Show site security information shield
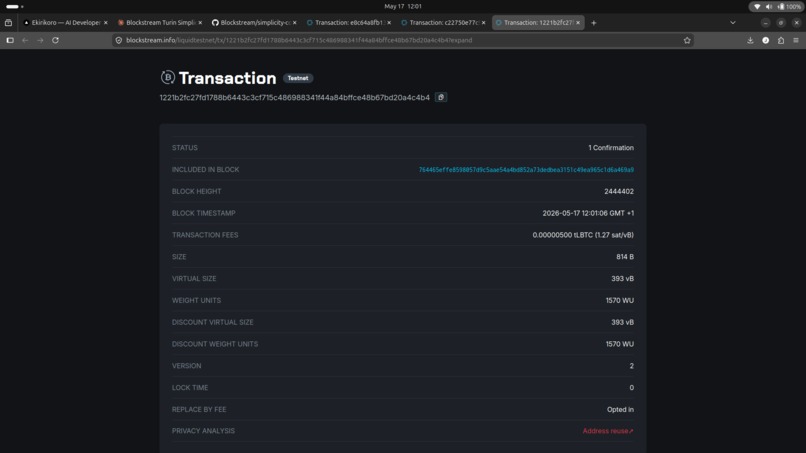The height and width of the screenshot is (453, 806). [x=119, y=40]
